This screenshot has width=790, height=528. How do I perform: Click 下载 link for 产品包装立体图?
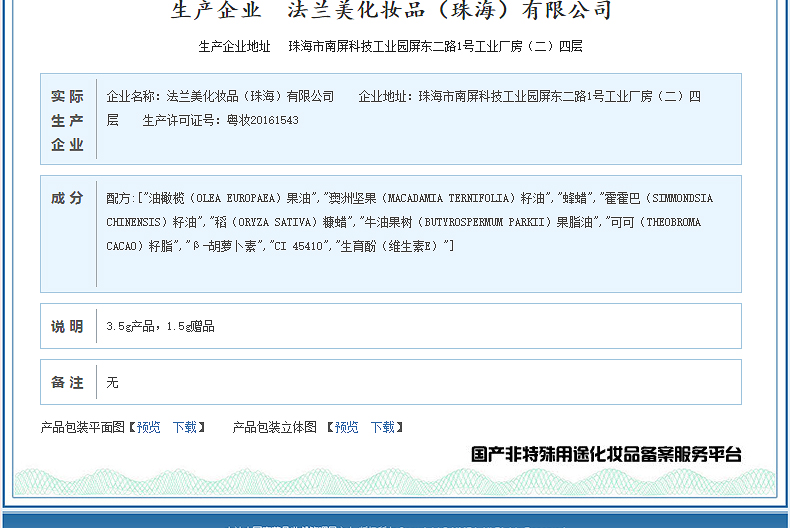tap(382, 427)
